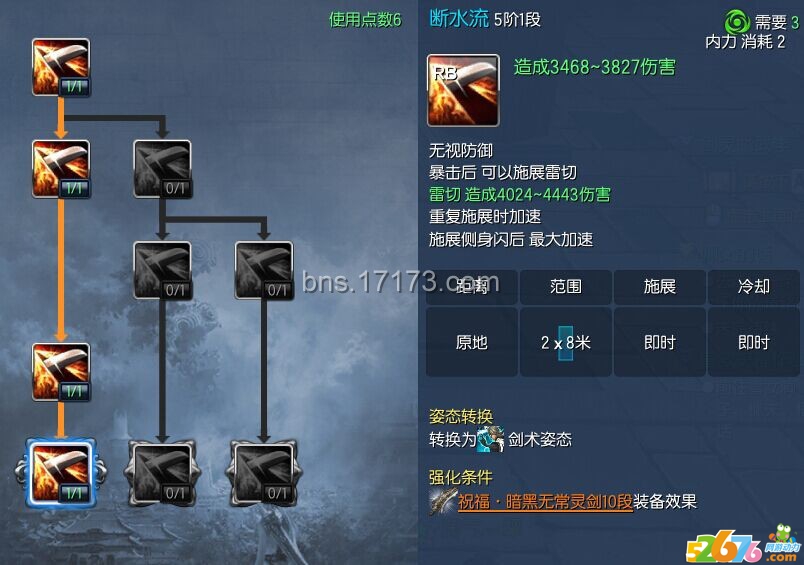Click the 冷却 column header
804x565 pixels.
[x=754, y=286]
